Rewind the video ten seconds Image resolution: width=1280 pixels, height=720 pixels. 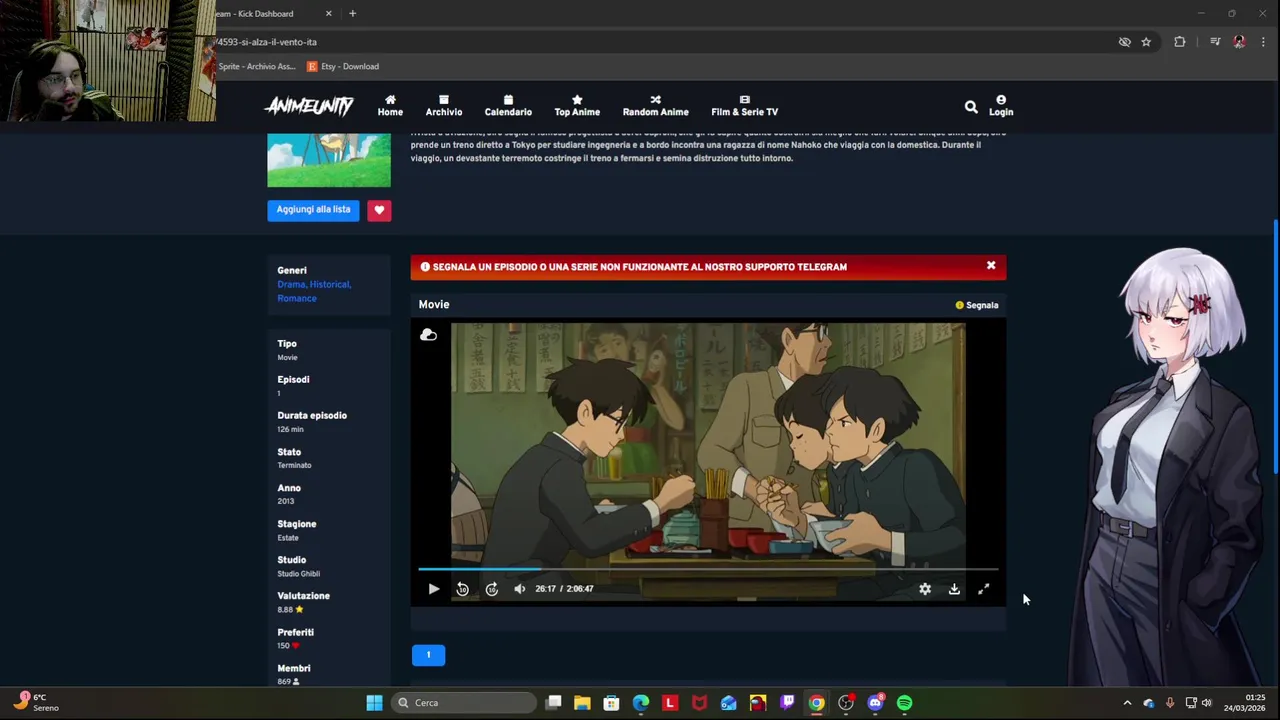(x=462, y=589)
